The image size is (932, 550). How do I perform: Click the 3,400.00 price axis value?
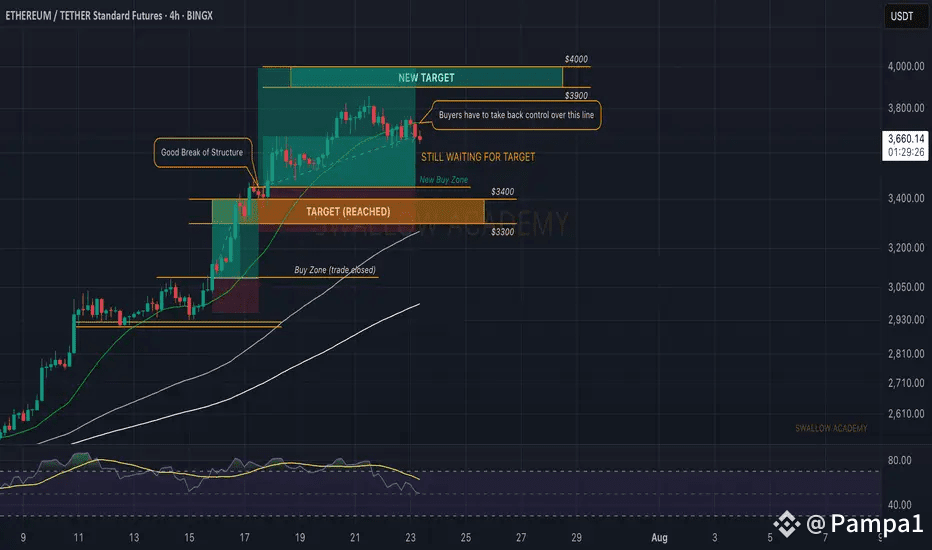point(906,198)
